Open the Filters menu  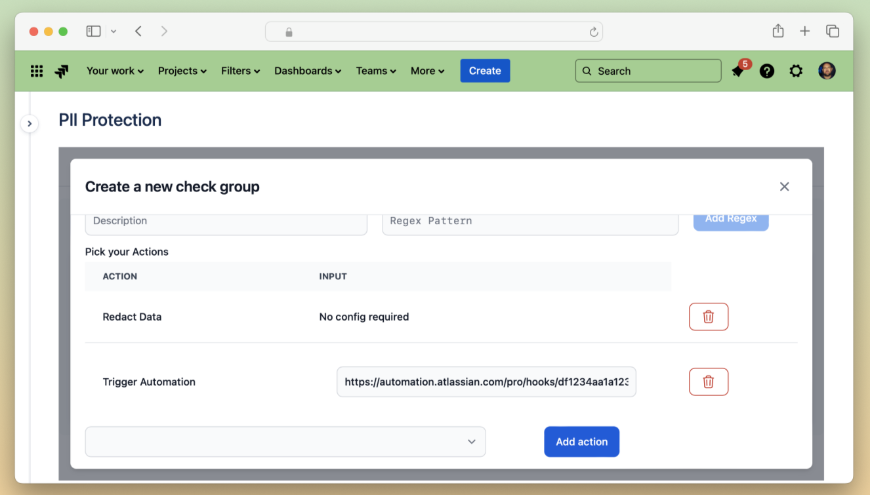[x=240, y=71]
